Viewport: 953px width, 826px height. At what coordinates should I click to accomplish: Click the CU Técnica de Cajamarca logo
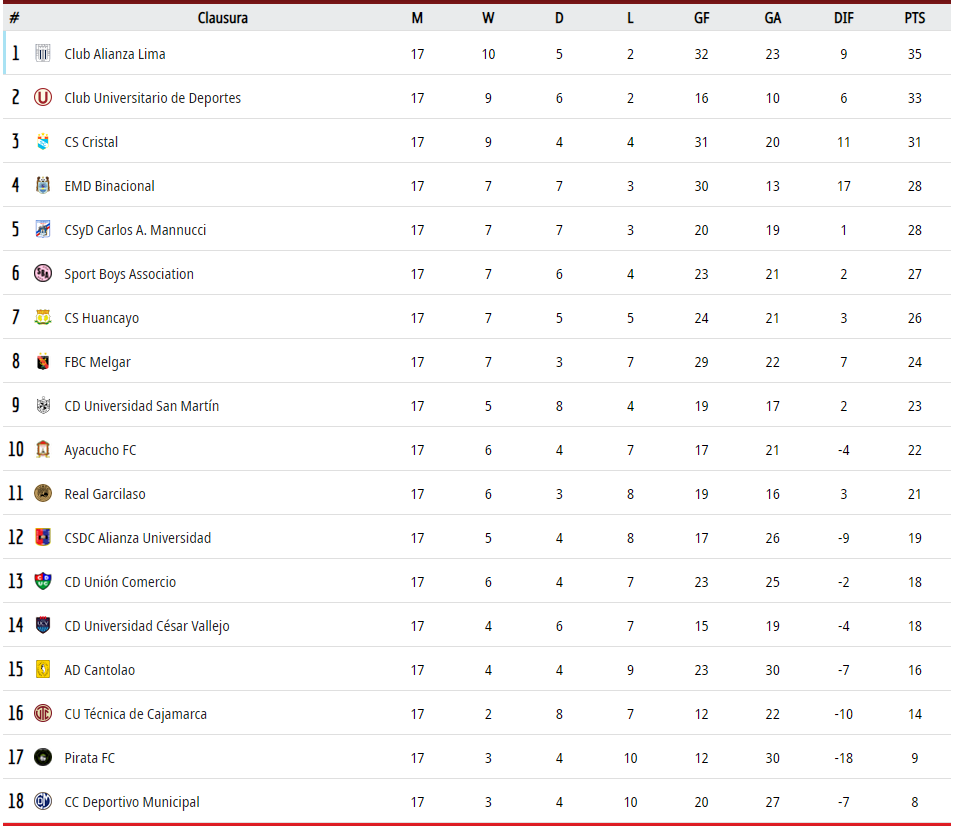pyautogui.click(x=43, y=713)
